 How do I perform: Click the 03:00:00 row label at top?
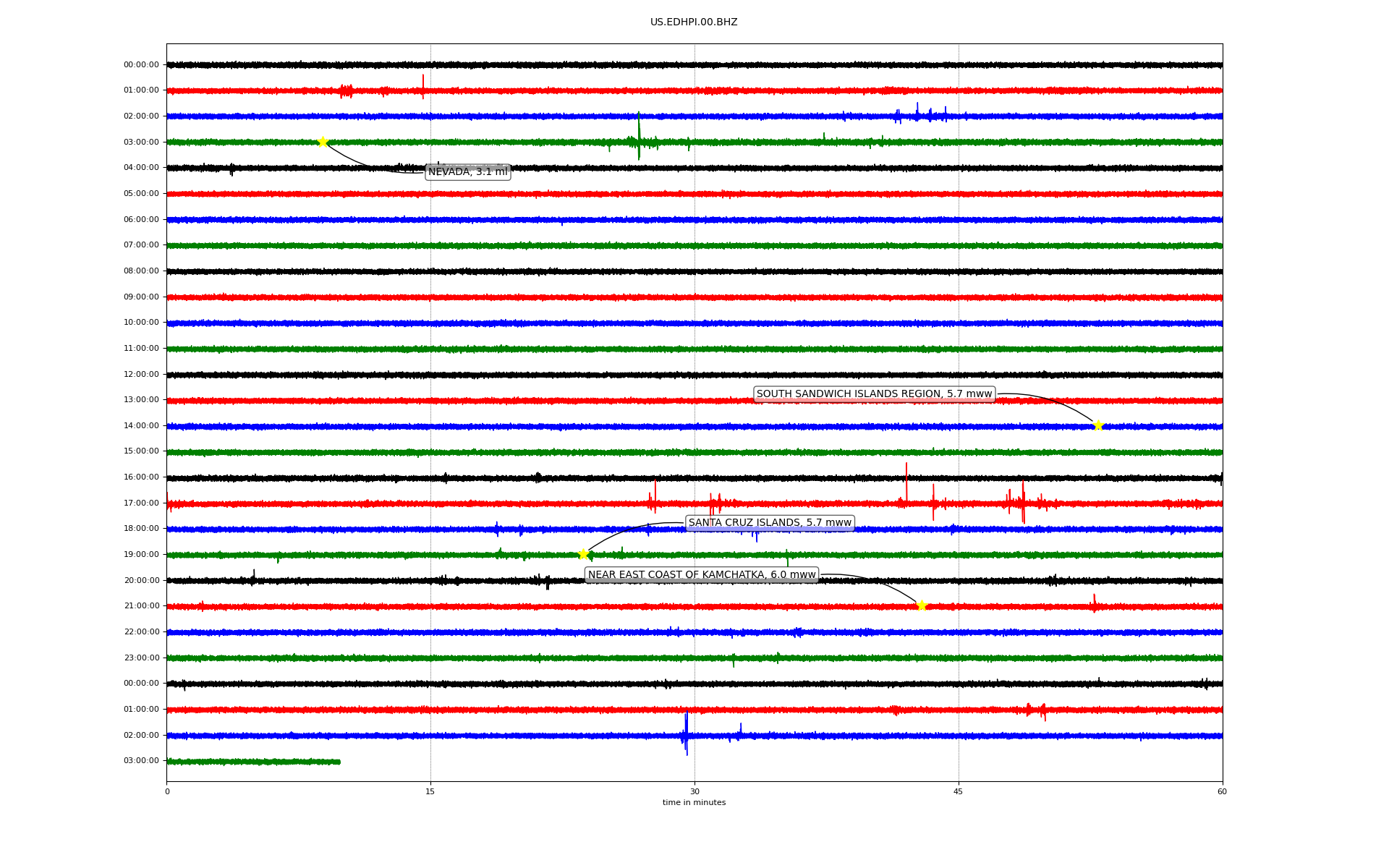[x=141, y=142]
